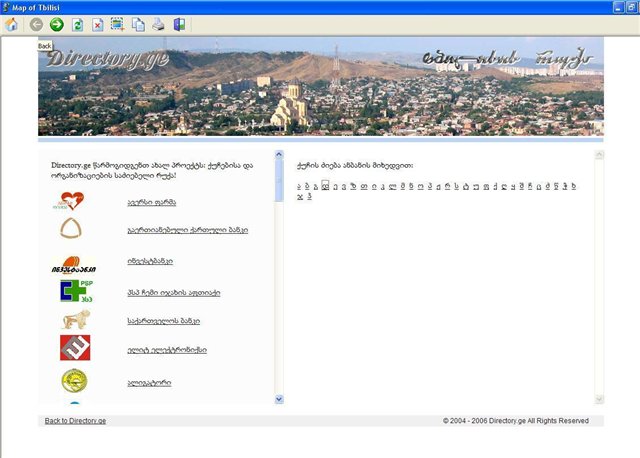Select street letter ქ in the alphabet
The height and width of the screenshot is (458, 640).
[x=495, y=187]
